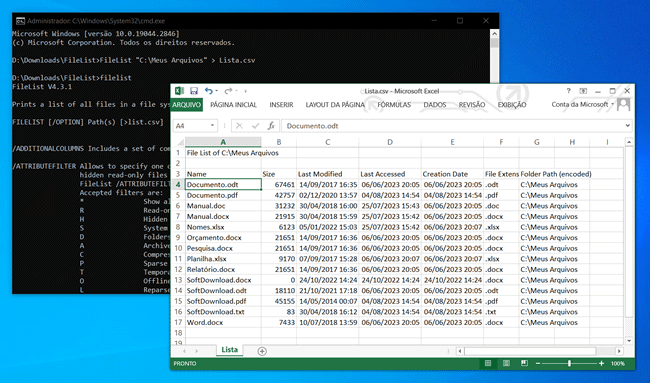The height and width of the screenshot is (383, 650).
Task: Open the EXIBIÇÃO tab
Action: [x=512, y=105]
